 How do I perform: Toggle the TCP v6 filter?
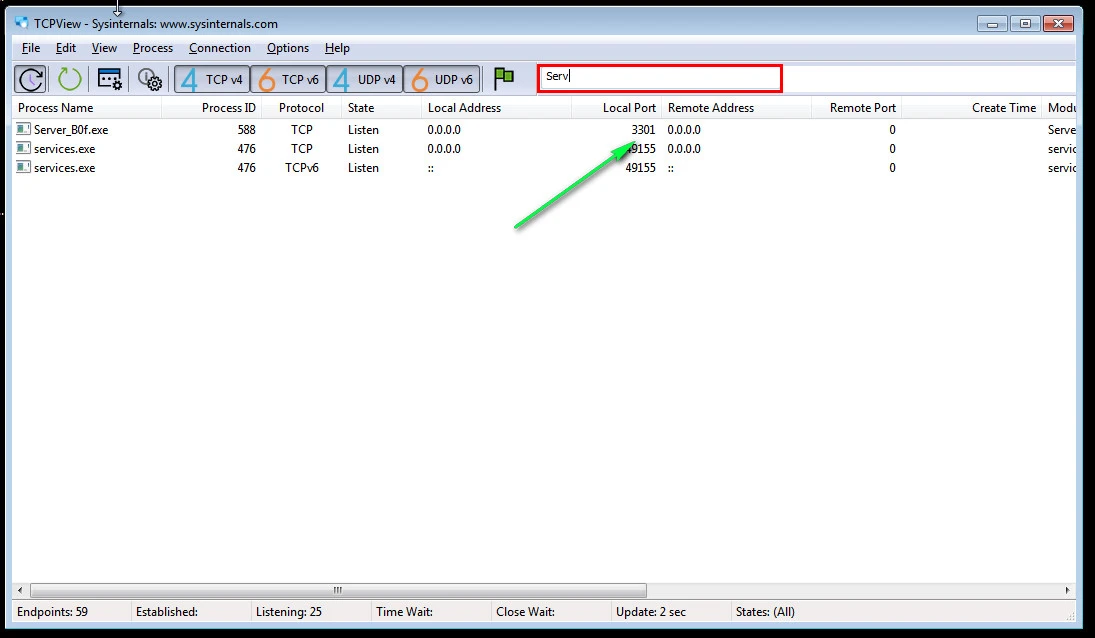point(288,80)
